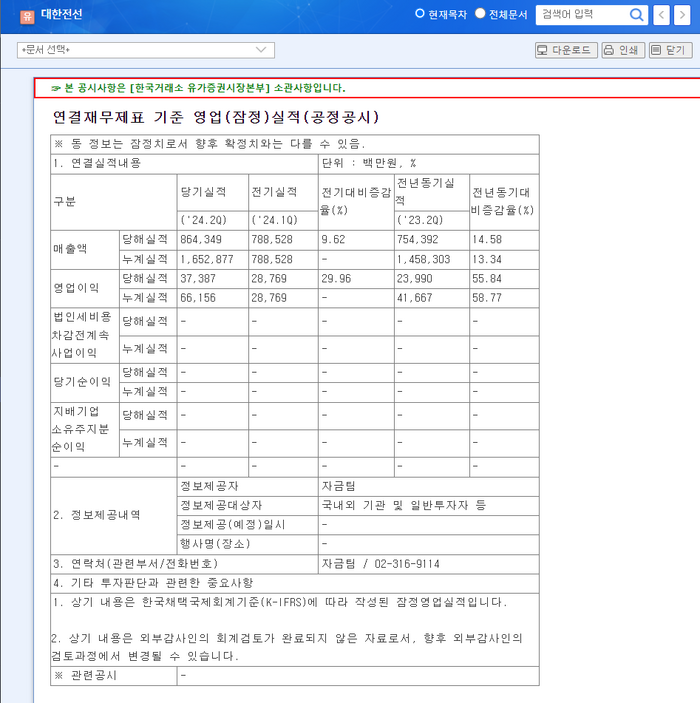Viewport: 700px width, 703px height.
Task: Go to previous search result arrow
Action: click(661, 15)
